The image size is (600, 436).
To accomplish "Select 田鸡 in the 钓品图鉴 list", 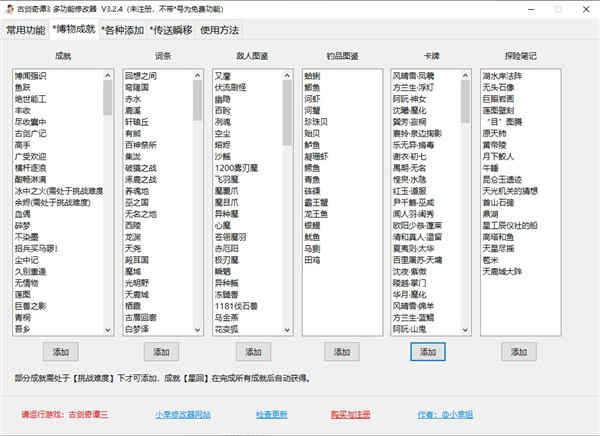I will point(312,260).
